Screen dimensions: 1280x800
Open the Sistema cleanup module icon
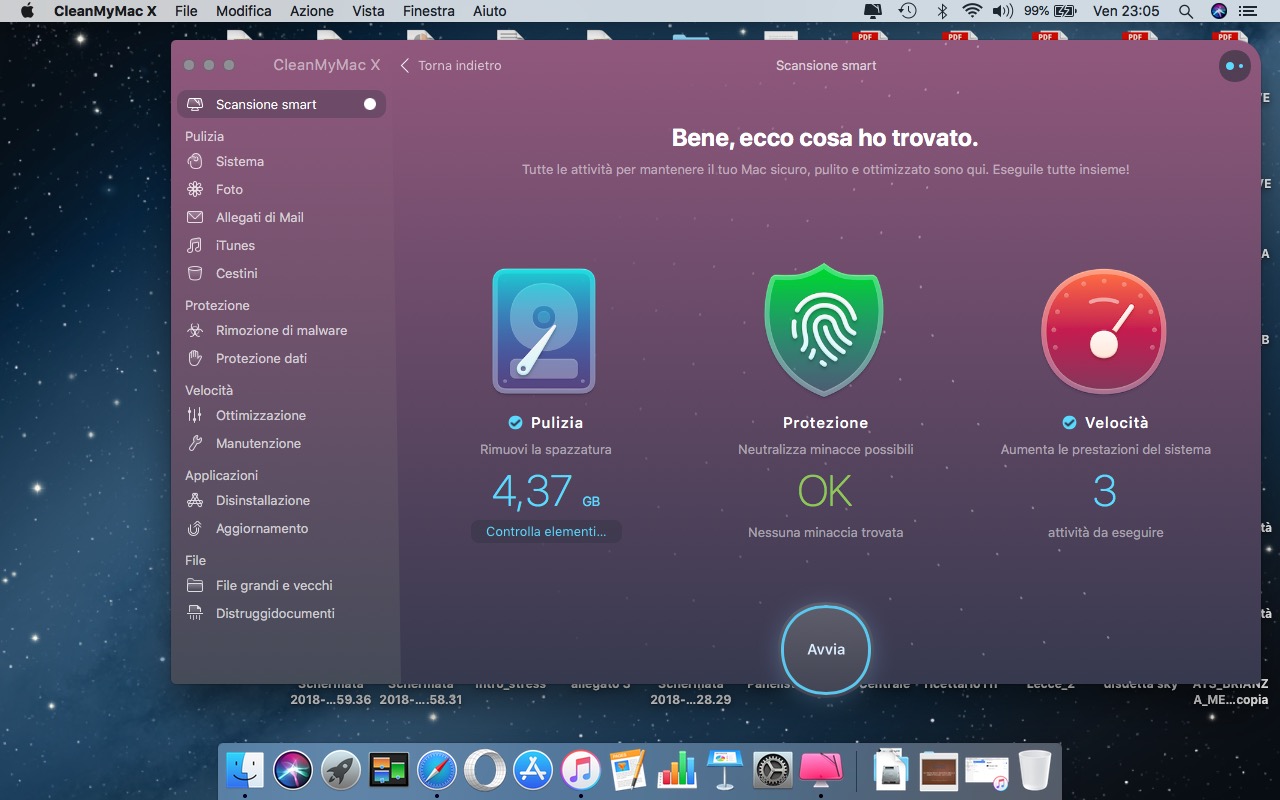click(195, 161)
